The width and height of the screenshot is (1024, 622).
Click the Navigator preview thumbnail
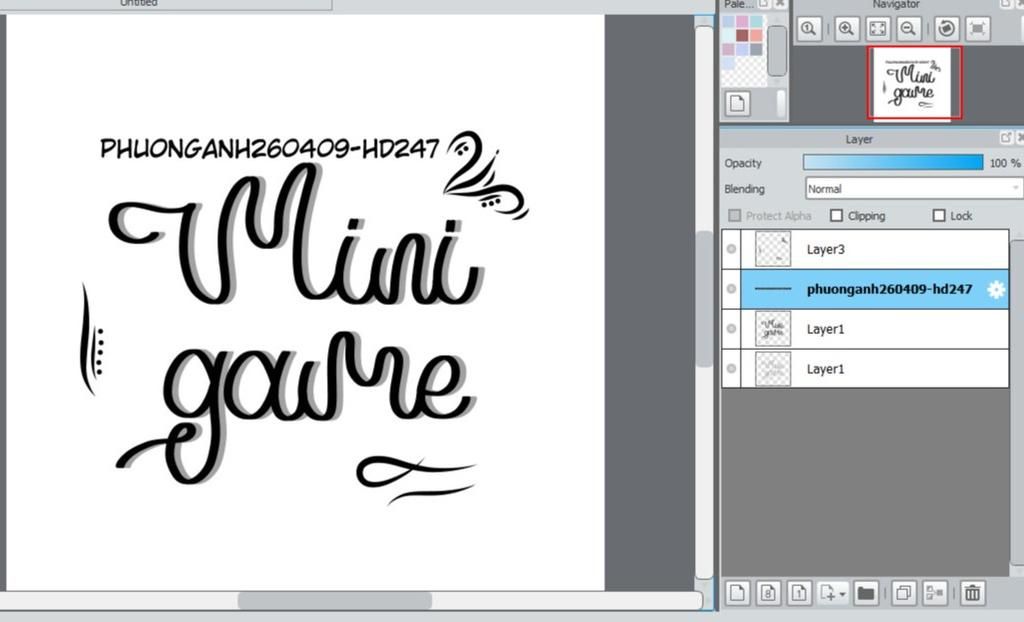pyautogui.click(x=914, y=82)
